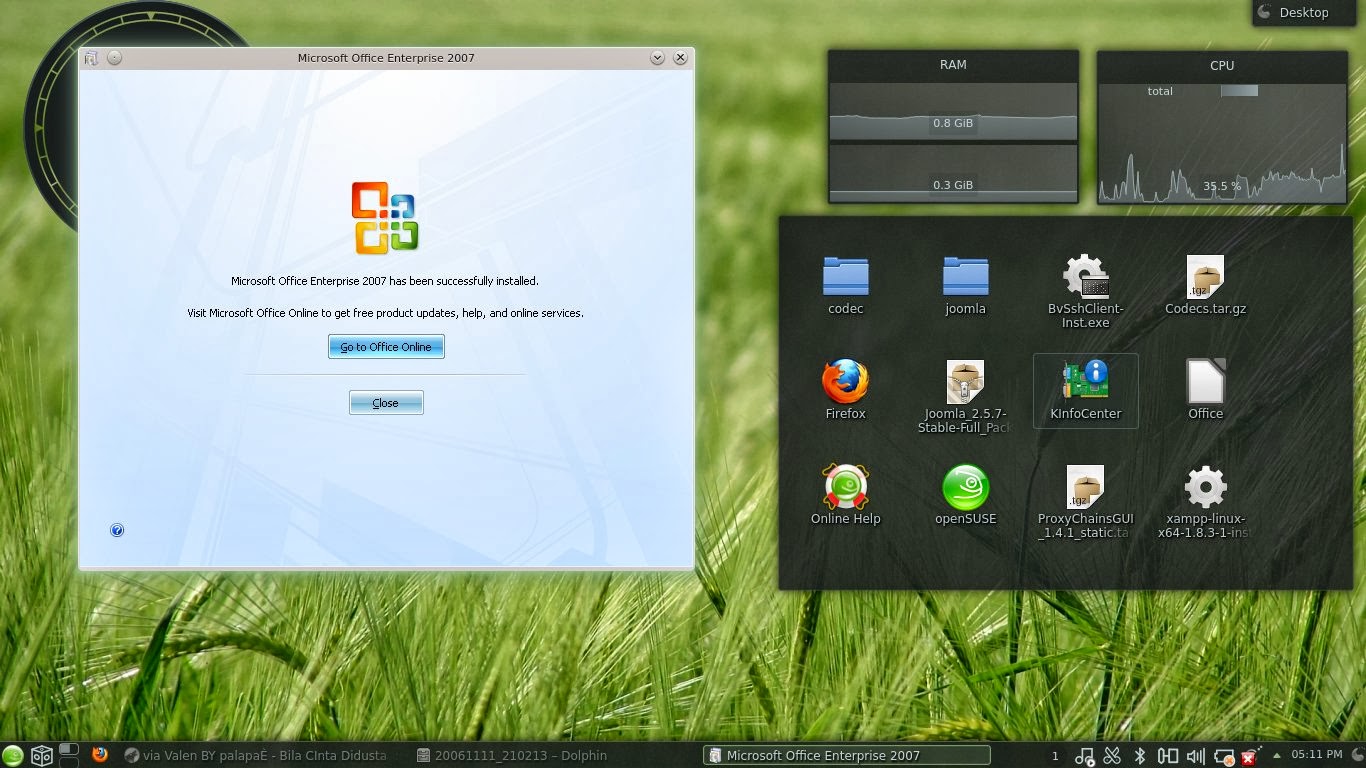Click the Go to Office Online button
This screenshot has width=1366, height=768.
coord(386,346)
